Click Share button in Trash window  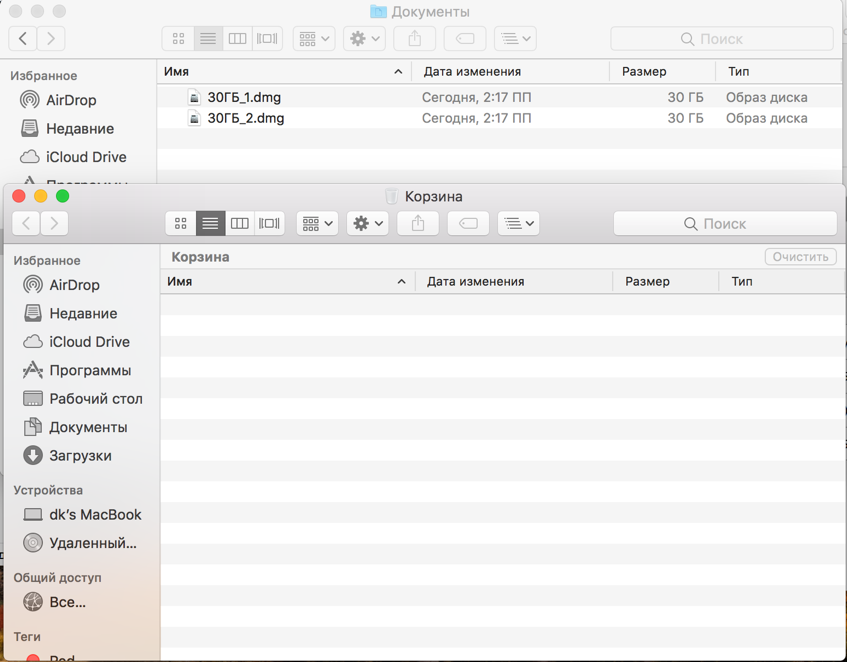coord(418,224)
